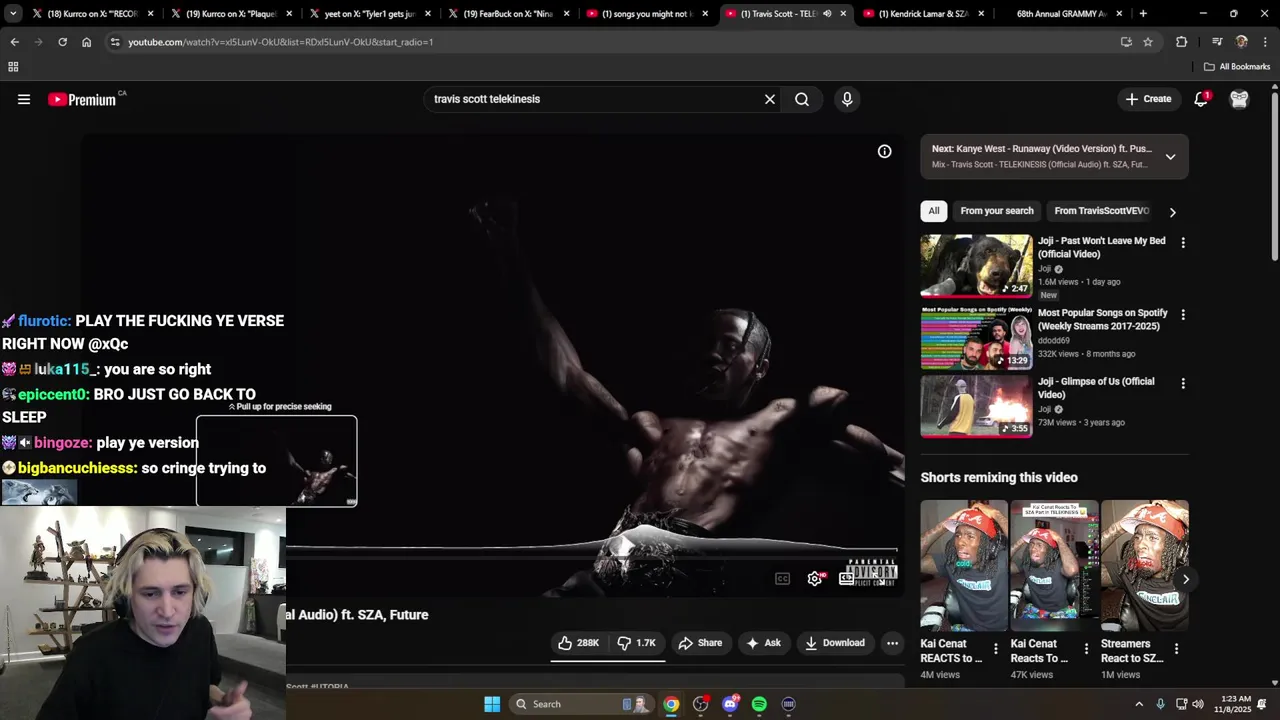This screenshot has height=720, width=1280.
Task: Bookmark this page with the star
Action: pyautogui.click(x=1148, y=42)
